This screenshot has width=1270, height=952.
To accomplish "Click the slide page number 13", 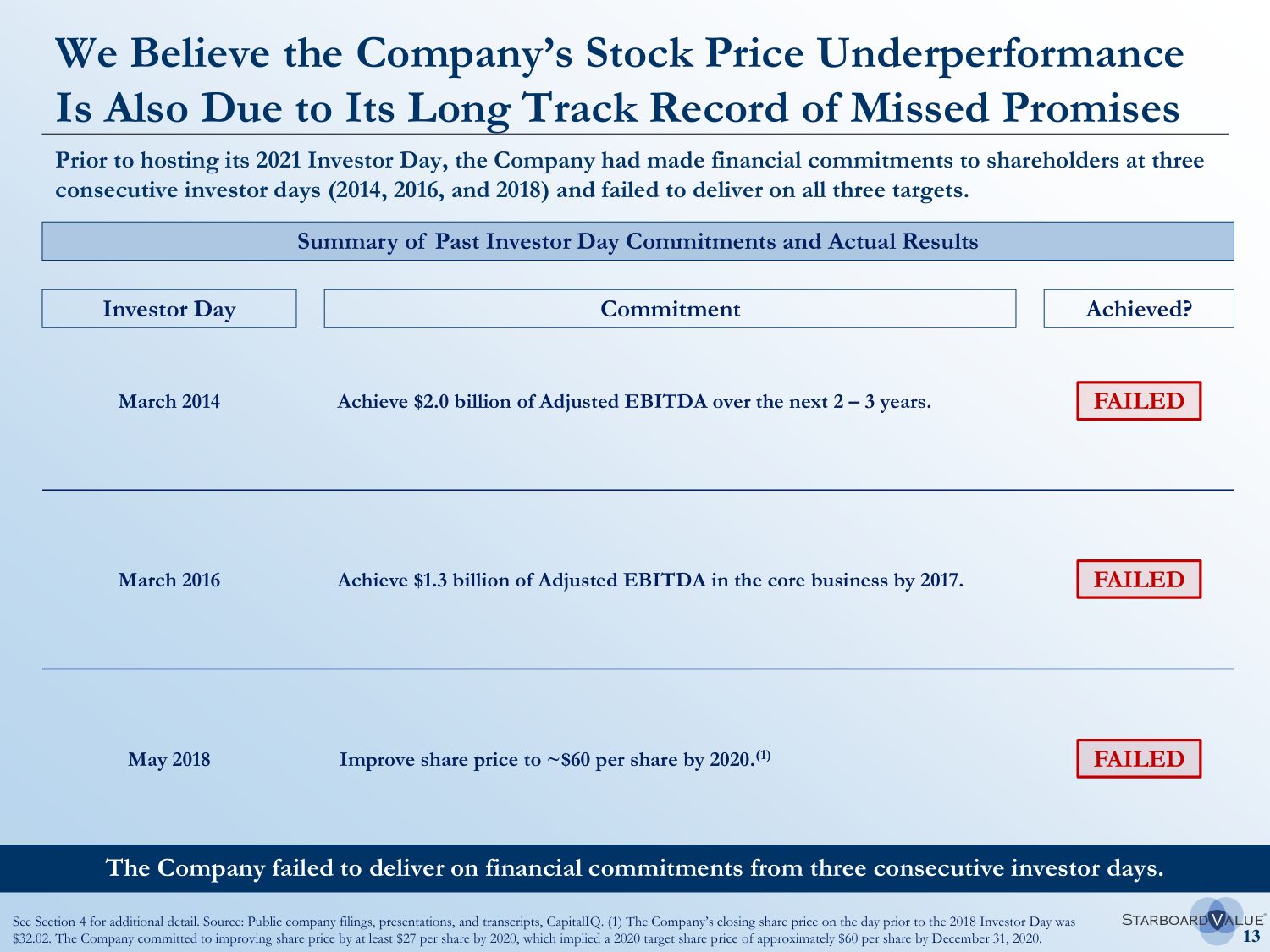I will coord(1251,937).
